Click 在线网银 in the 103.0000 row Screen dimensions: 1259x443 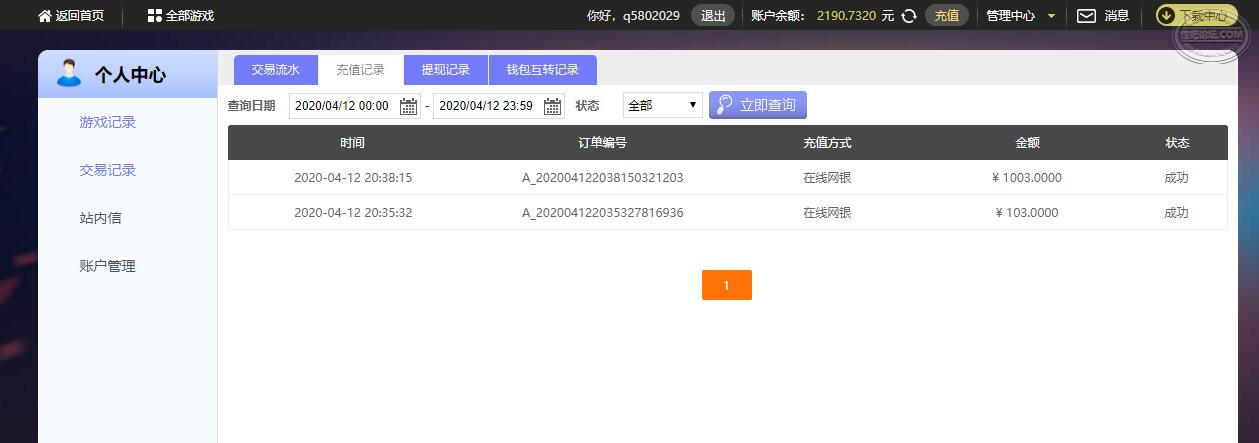pos(827,213)
